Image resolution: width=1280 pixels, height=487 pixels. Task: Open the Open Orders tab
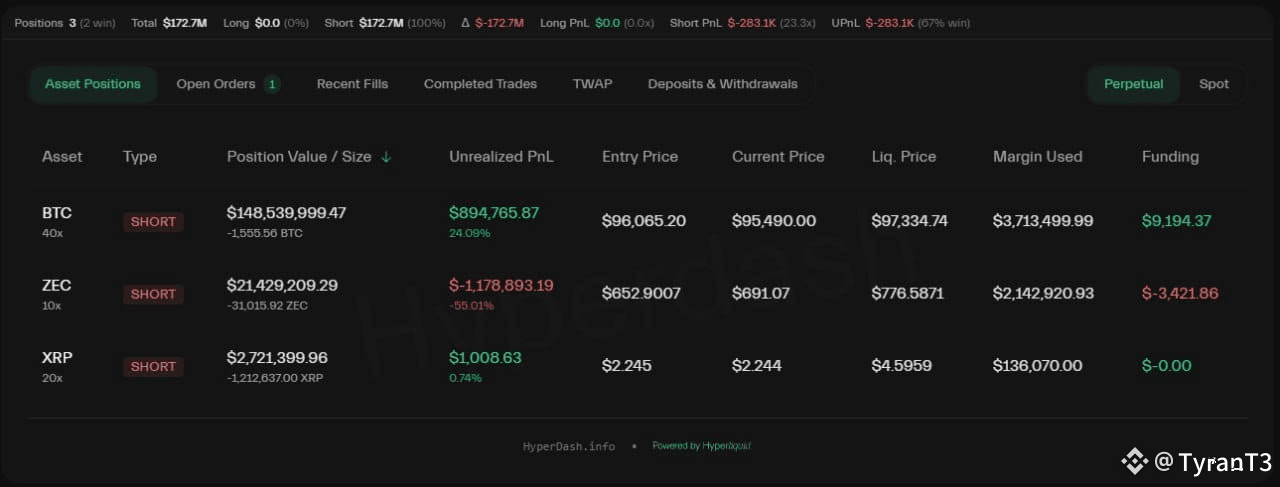tap(228, 84)
